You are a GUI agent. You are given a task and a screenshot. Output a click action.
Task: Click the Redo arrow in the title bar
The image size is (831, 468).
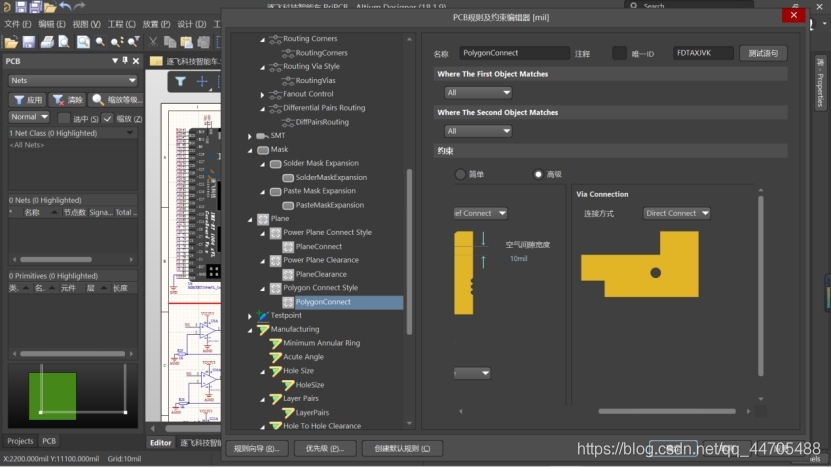point(79,6)
